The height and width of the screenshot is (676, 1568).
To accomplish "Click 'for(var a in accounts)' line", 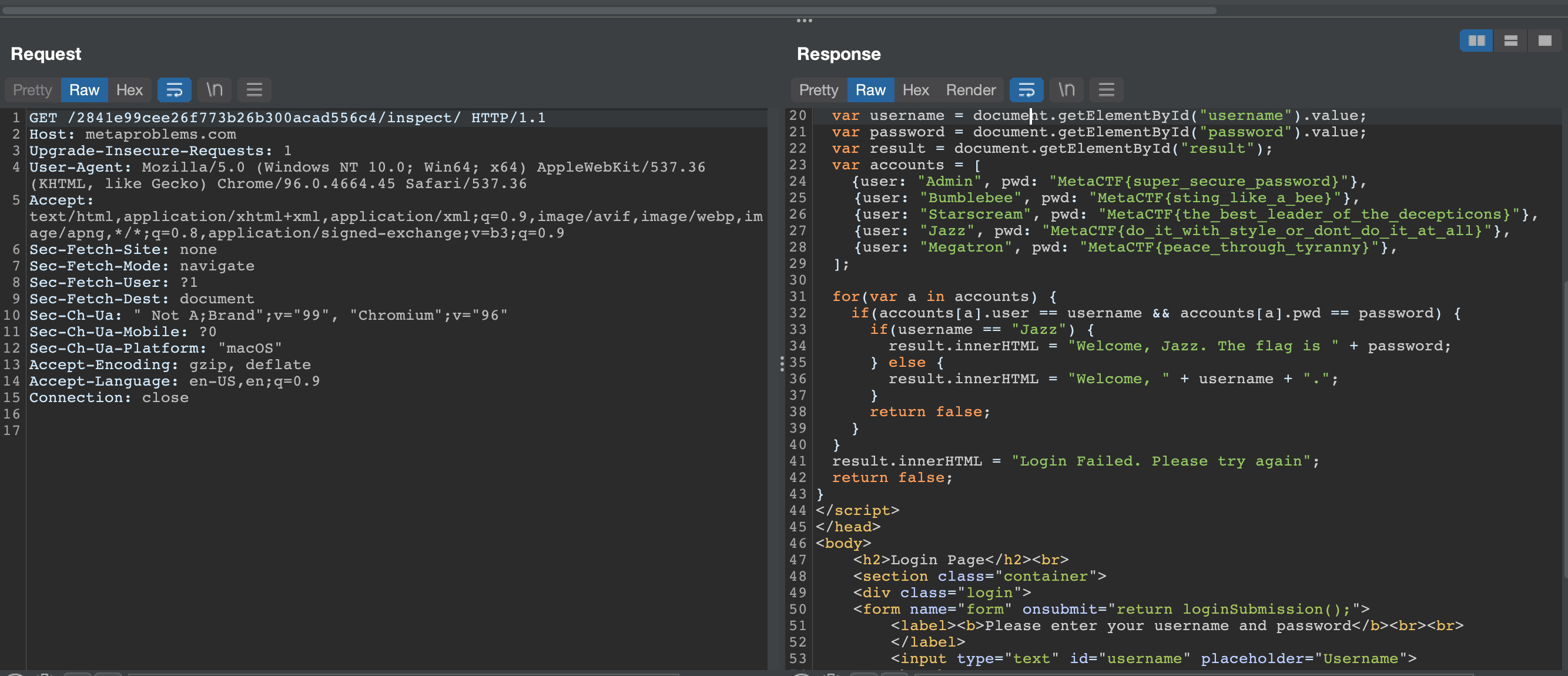I will [944, 296].
